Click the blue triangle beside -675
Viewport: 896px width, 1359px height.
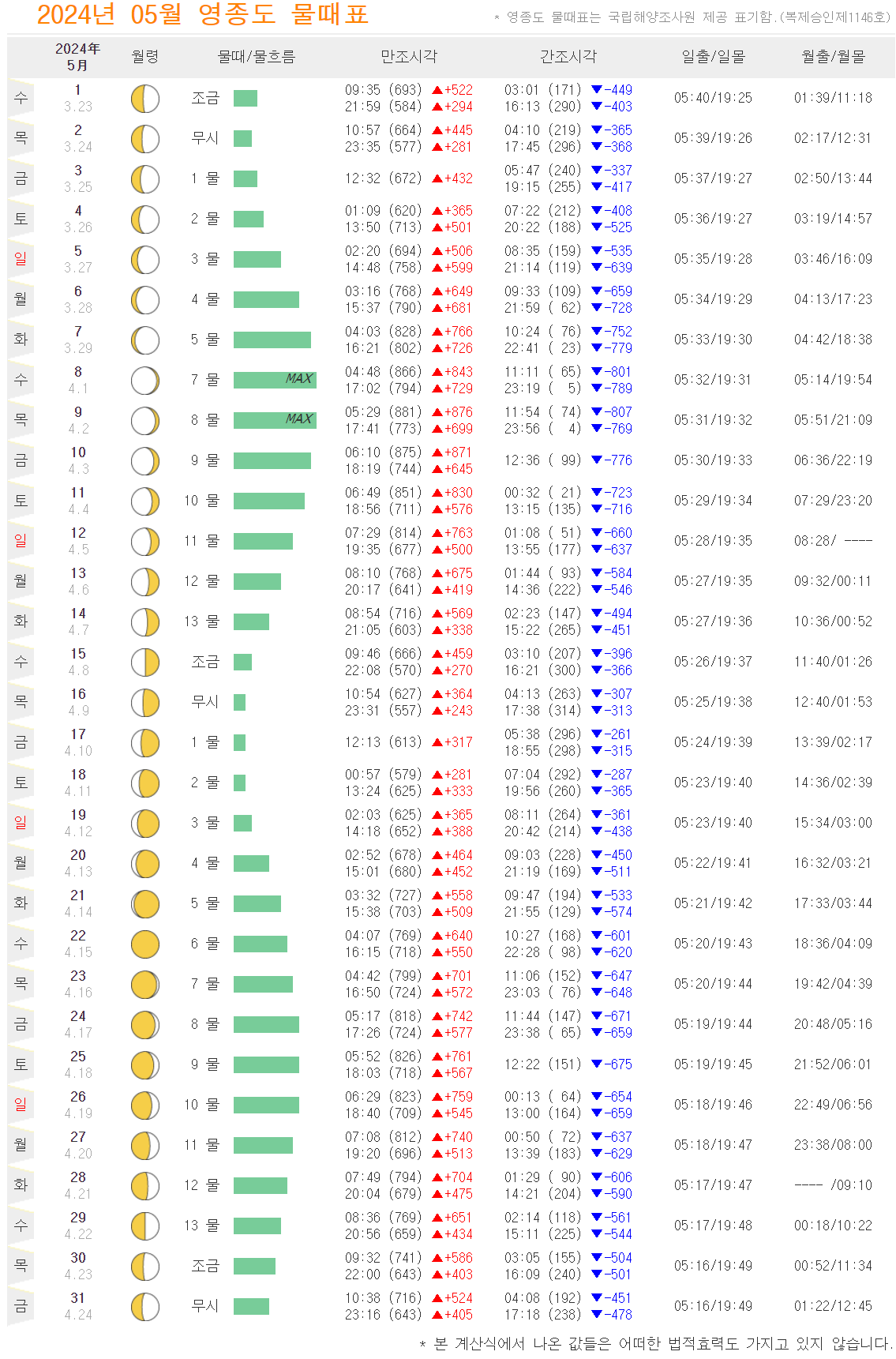coord(597,1064)
